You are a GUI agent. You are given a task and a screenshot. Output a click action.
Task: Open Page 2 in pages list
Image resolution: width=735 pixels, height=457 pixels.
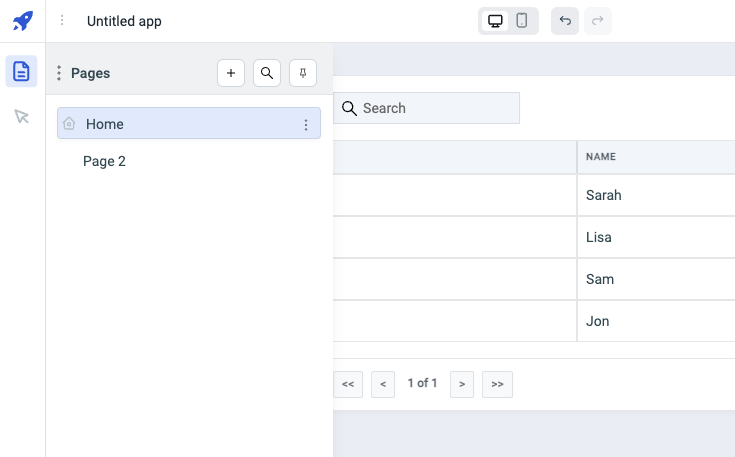coord(105,161)
